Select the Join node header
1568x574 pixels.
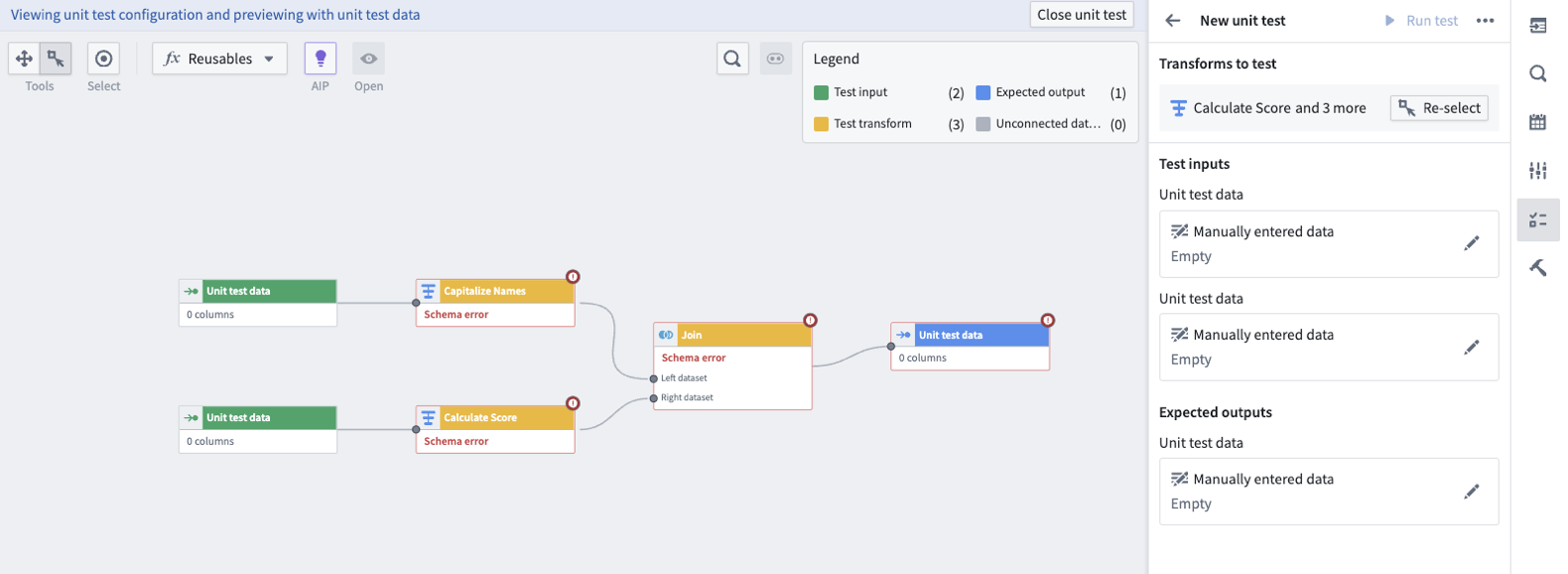[x=732, y=335]
